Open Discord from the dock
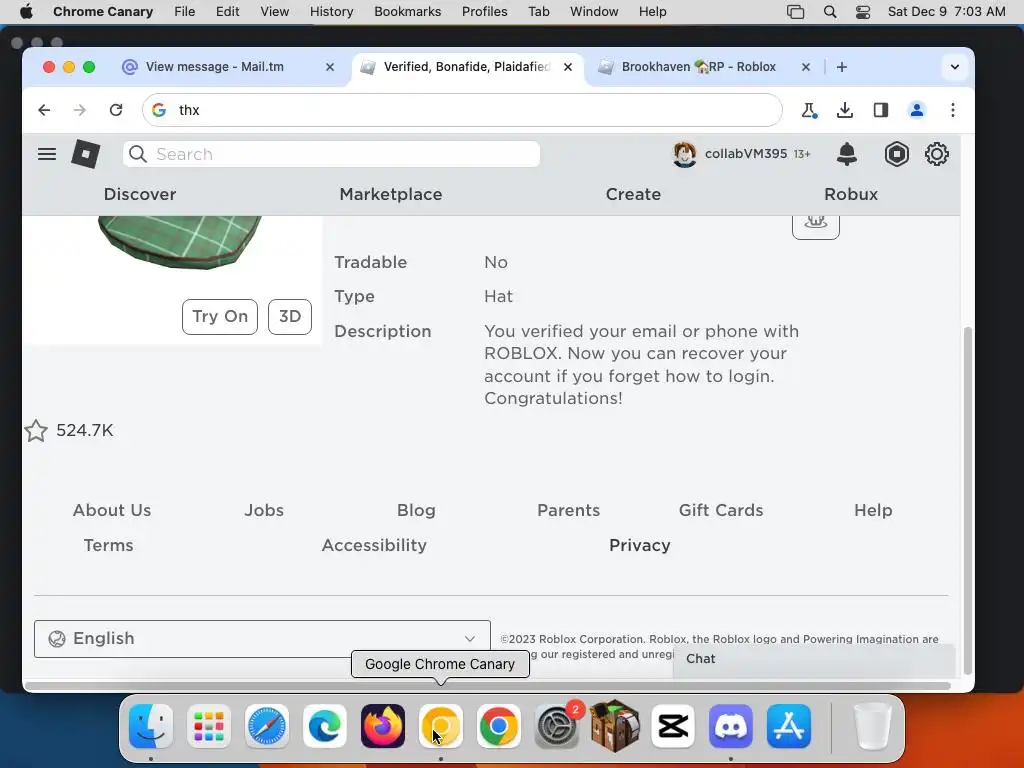Viewport: 1024px width, 768px height. (731, 726)
